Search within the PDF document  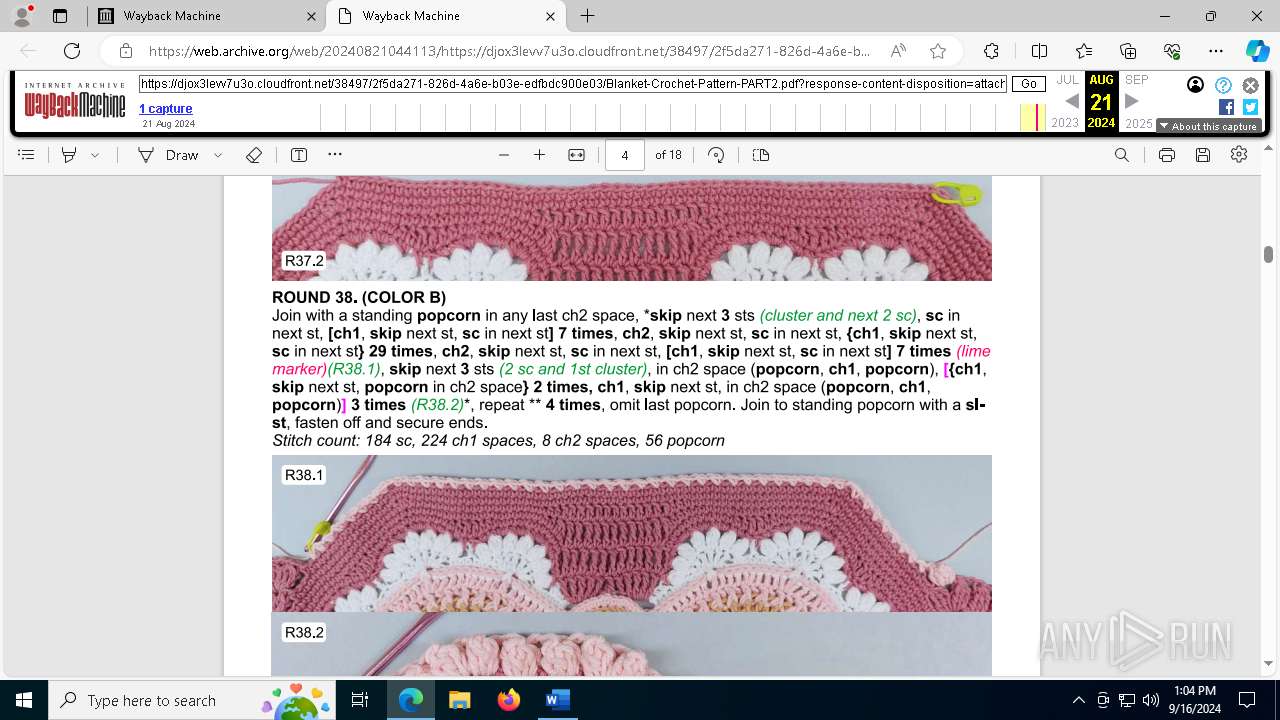coord(1122,155)
